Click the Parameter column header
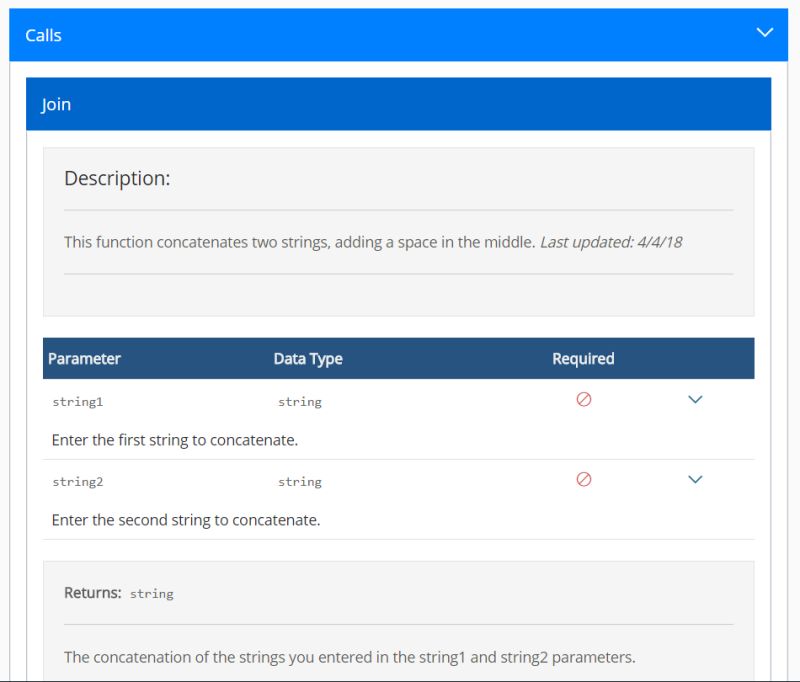This screenshot has width=800, height=682. click(x=84, y=359)
